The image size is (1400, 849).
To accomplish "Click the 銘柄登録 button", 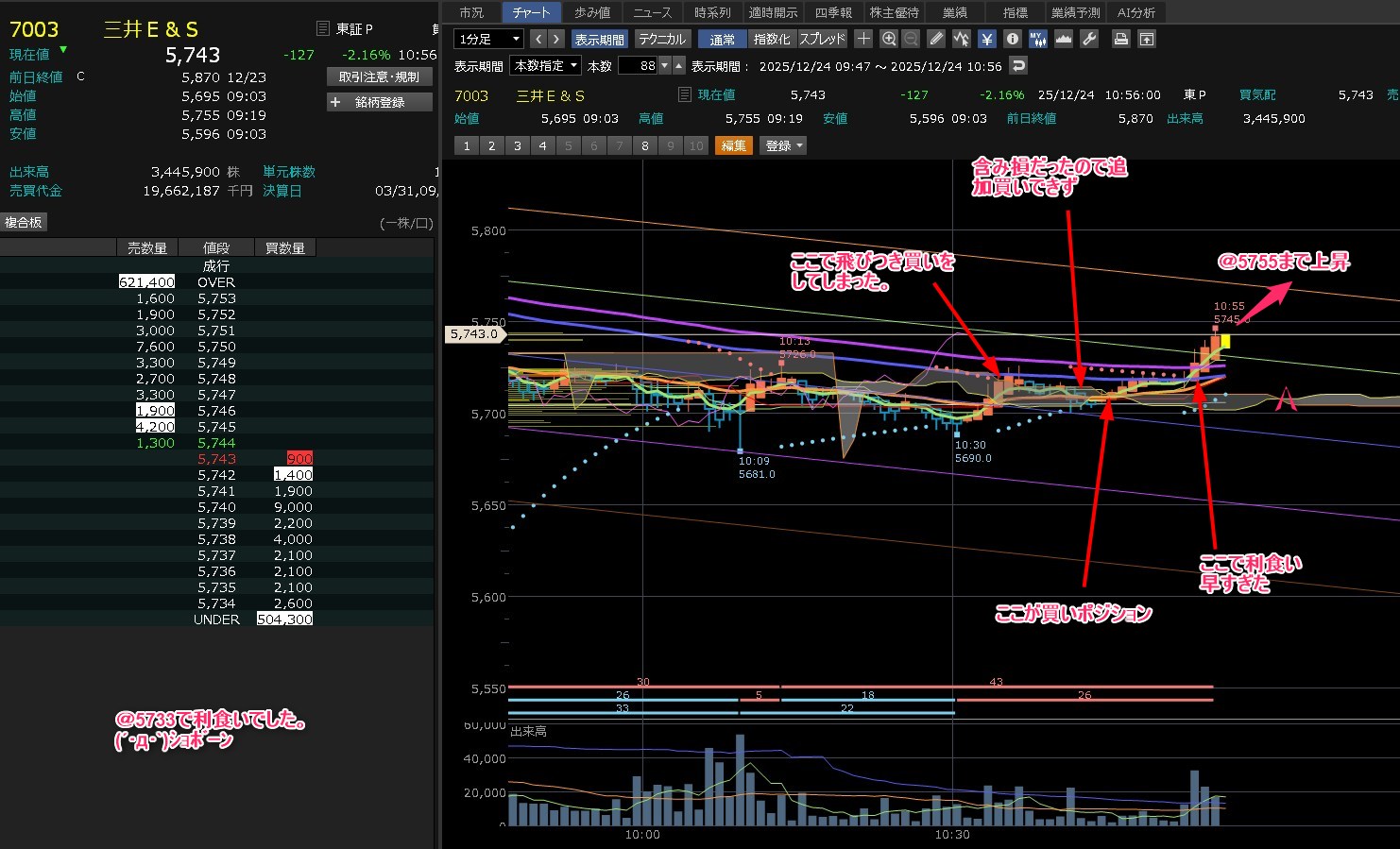I will click(x=379, y=102).
